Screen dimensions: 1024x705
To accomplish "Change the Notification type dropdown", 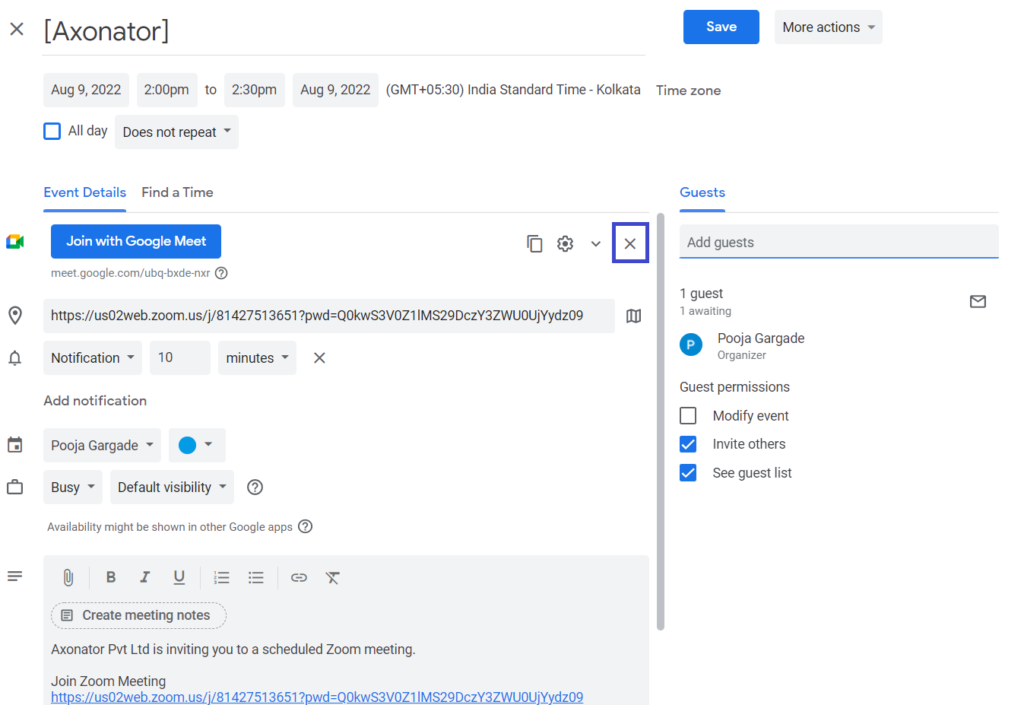I will coord(93,358).
